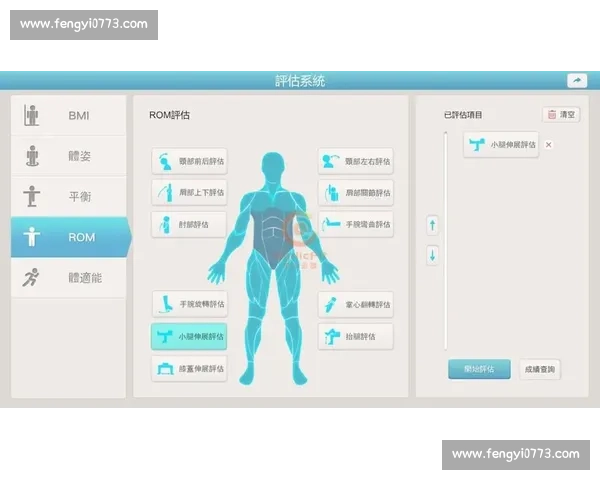Remove 小腿伸展評估 from list with the X
Image resolution: width=600 pixels, height=480 pixels.
tap(549, 145)
